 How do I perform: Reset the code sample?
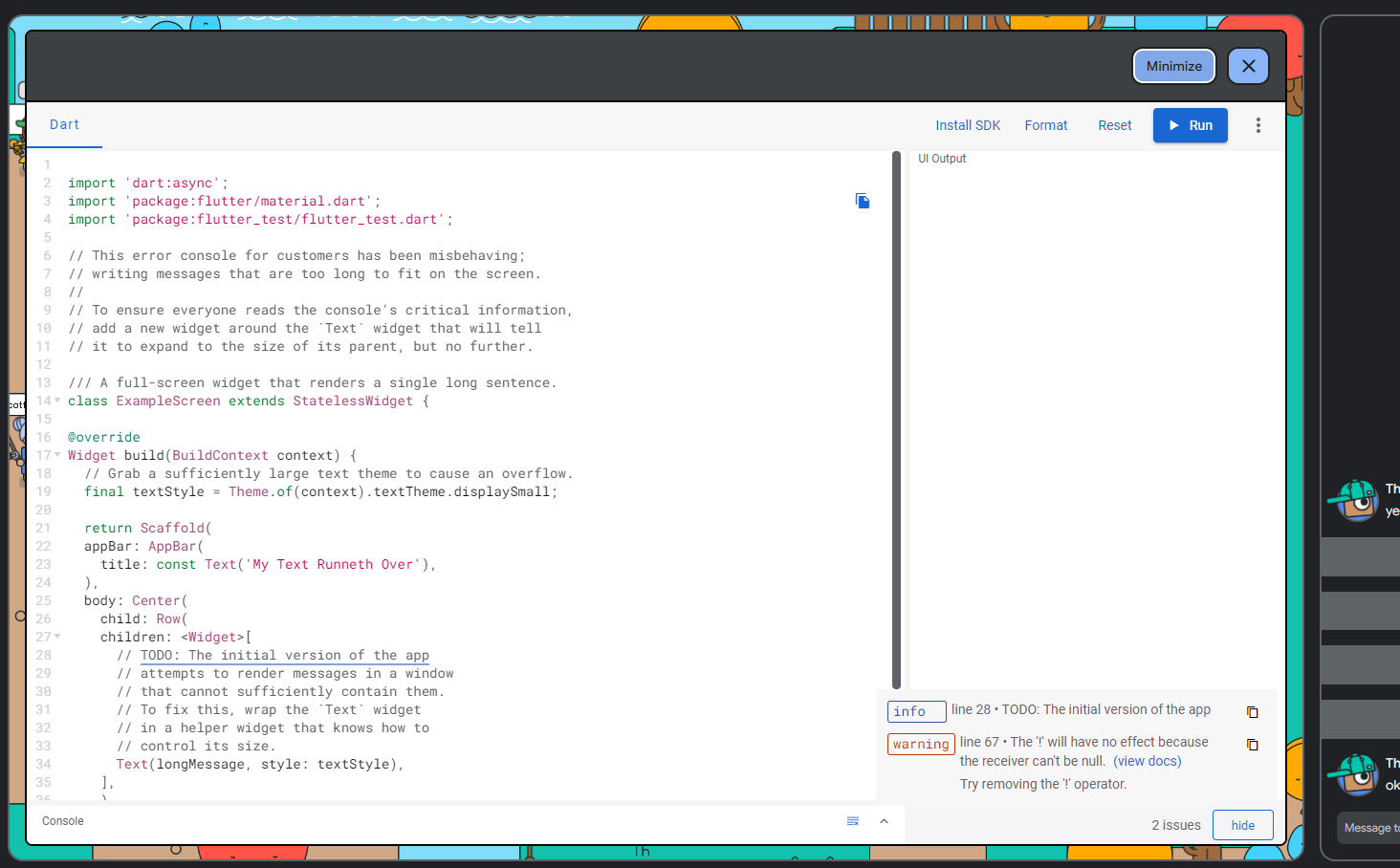1114,125
